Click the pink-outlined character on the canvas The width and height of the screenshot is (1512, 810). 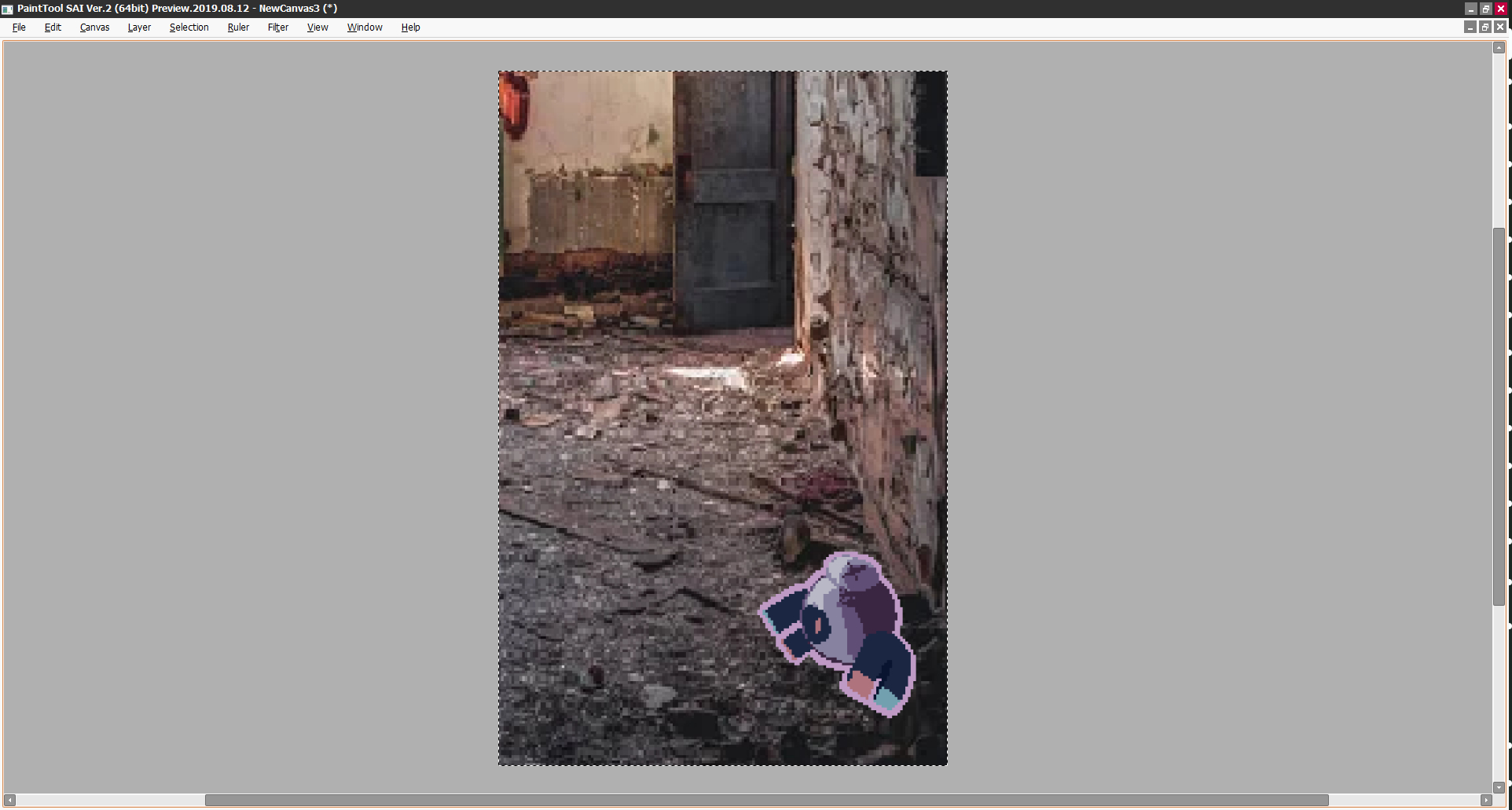coord(845,629)
